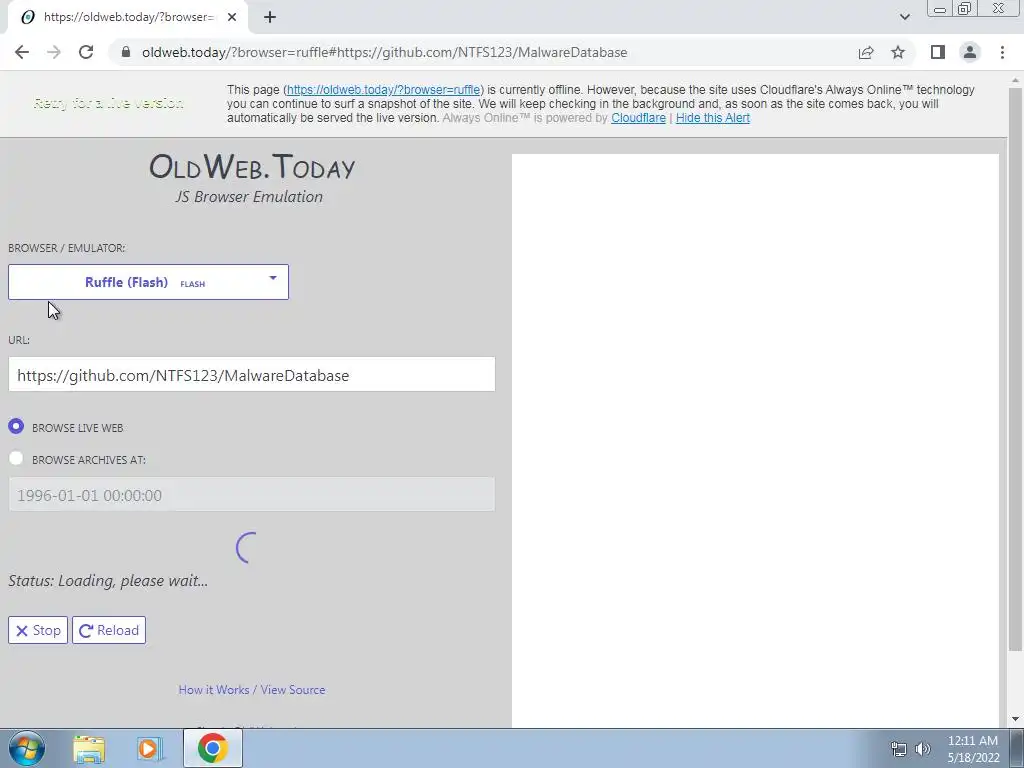
Task: Open the Ruffle (Flash) emulator dropdown
Action: (148, 282)
